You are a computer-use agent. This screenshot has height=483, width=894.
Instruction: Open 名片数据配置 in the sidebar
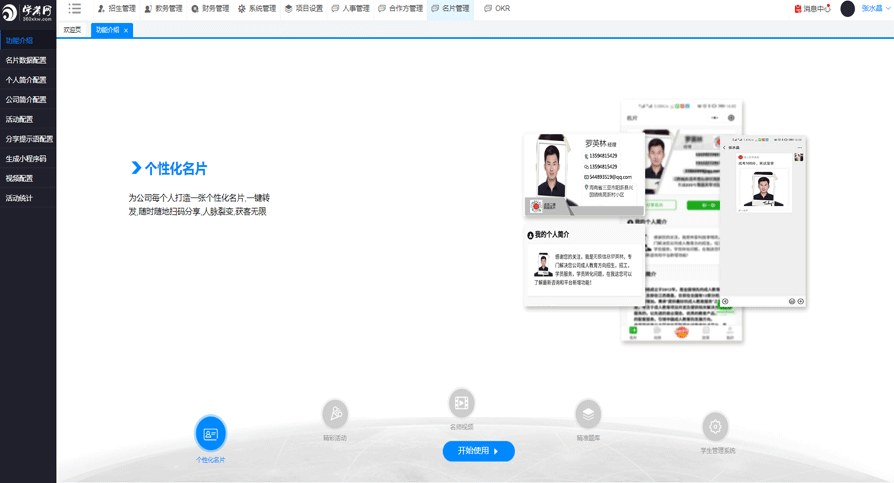pos(26,60)
